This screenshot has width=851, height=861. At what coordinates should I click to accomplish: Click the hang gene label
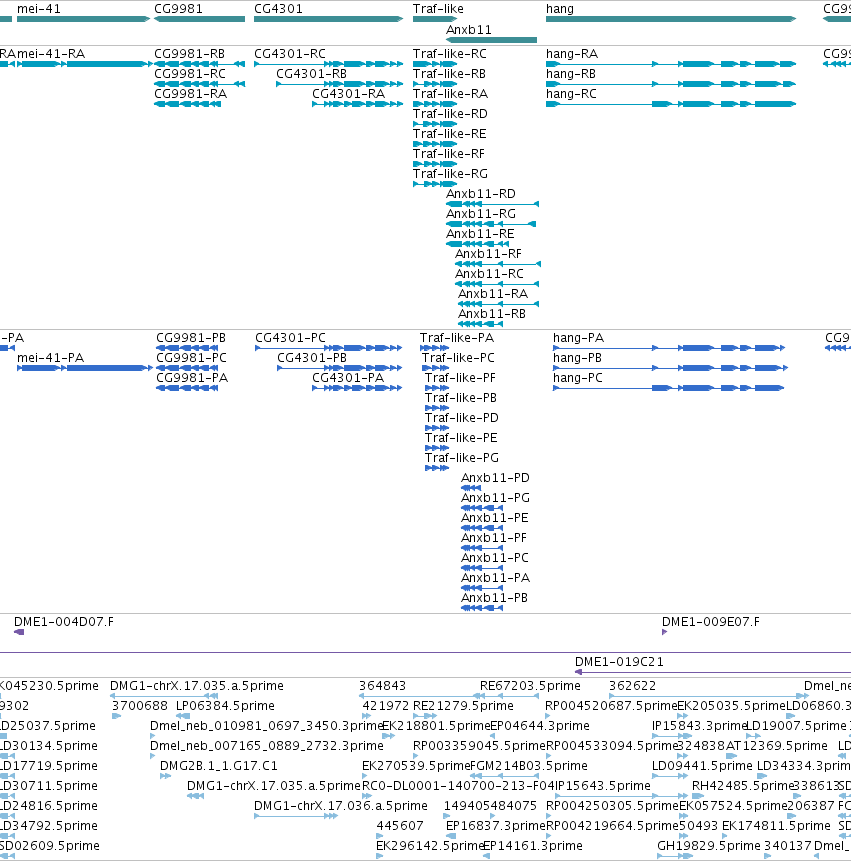pos(559,9)
